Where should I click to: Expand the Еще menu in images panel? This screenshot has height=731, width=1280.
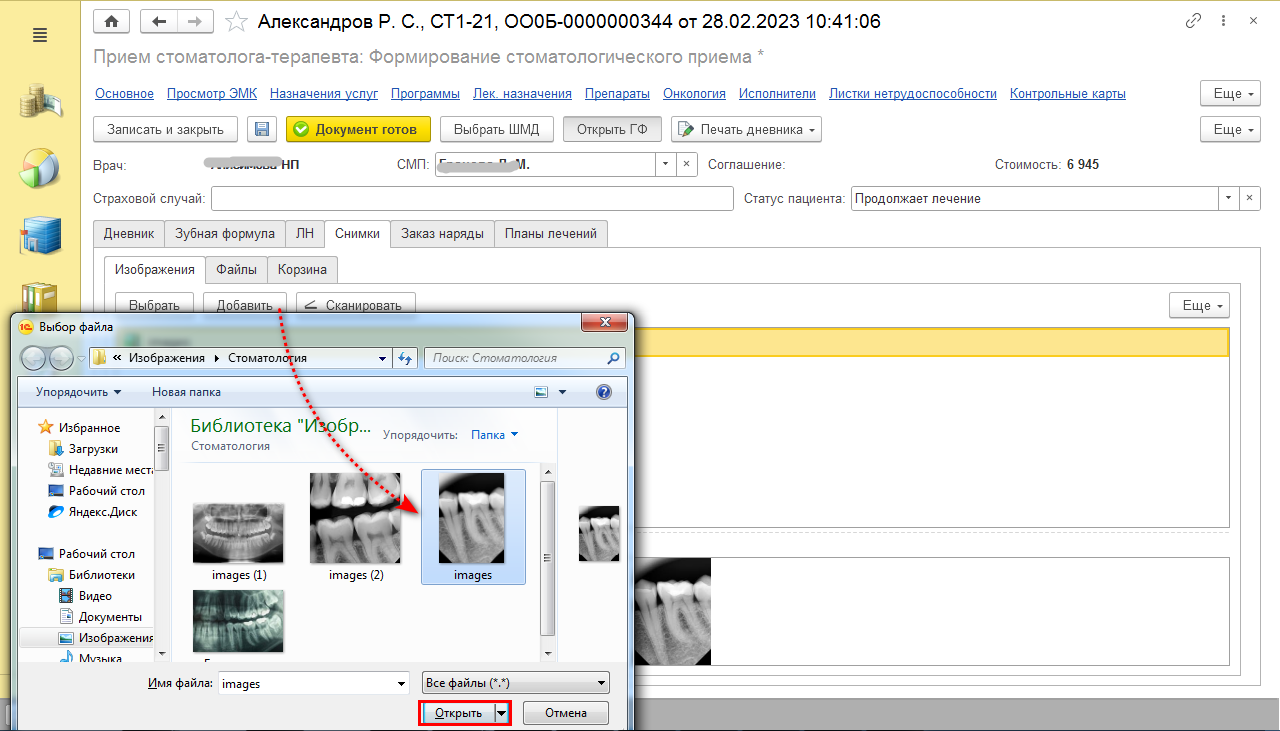(1199, 306)
